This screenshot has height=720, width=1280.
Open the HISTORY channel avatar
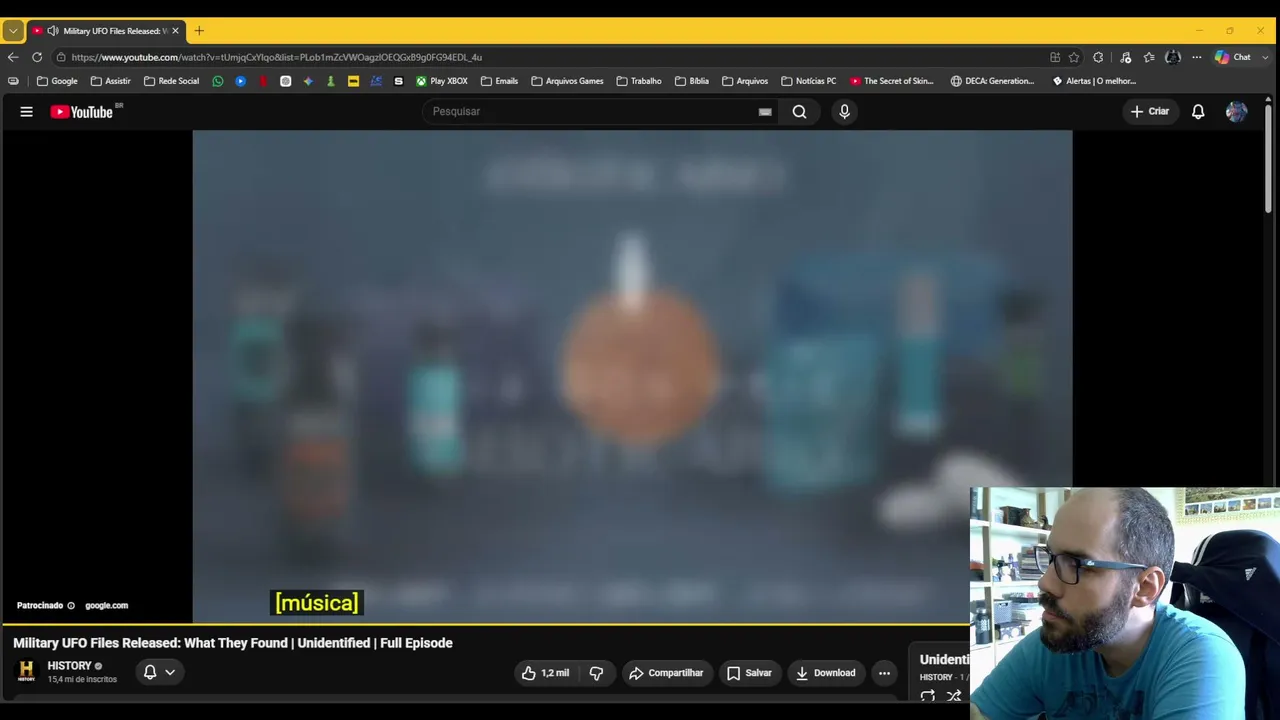[x=27, y=671]
